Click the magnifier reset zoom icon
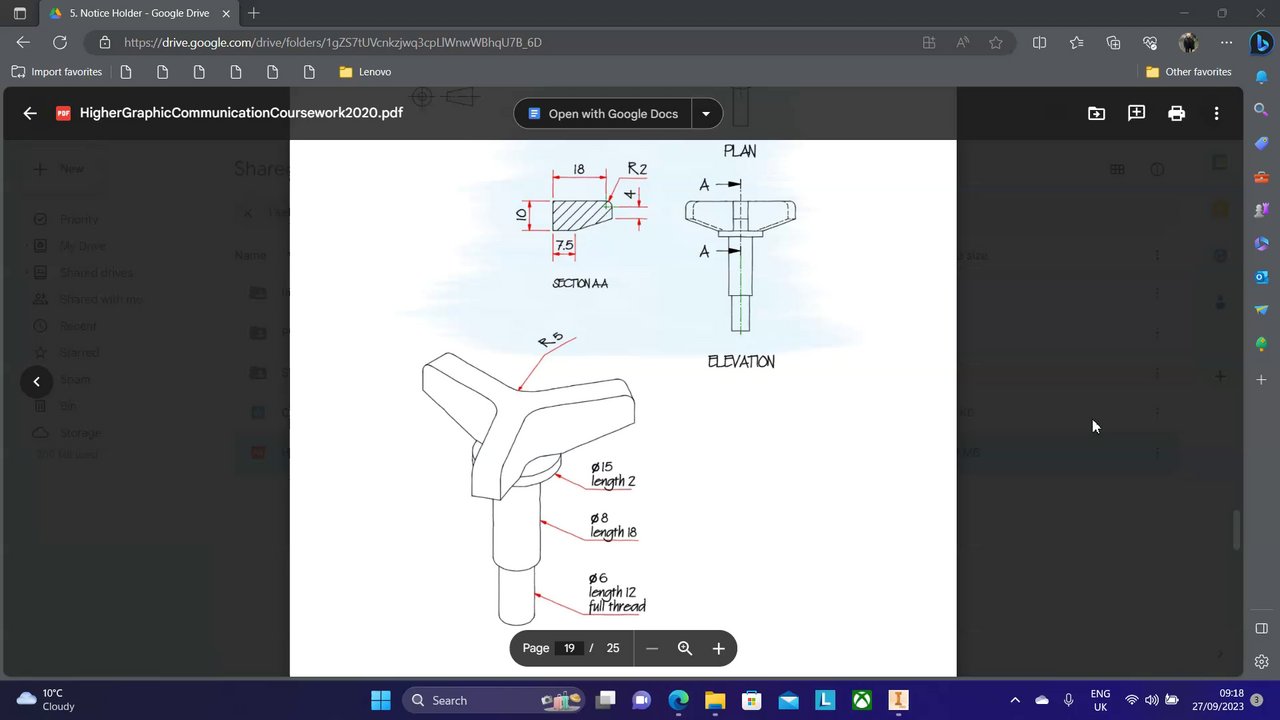This screenshot has width=1280, height=720. 685,648
